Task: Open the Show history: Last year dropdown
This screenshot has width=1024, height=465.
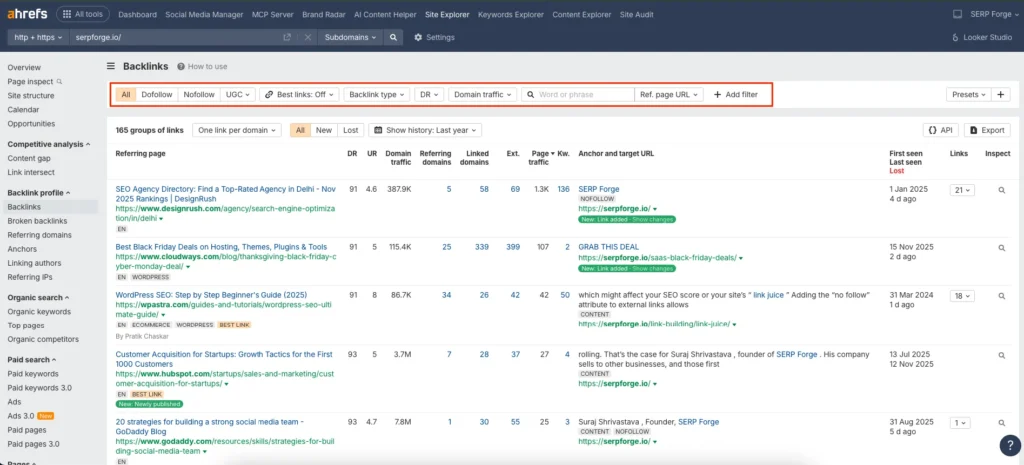Action: coord(425,130)
